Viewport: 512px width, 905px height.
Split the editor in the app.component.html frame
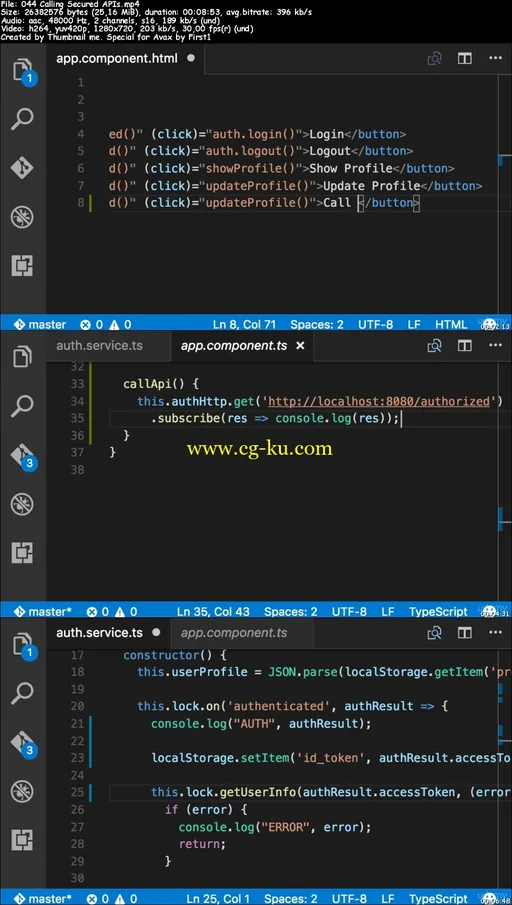tap(465, 58)
